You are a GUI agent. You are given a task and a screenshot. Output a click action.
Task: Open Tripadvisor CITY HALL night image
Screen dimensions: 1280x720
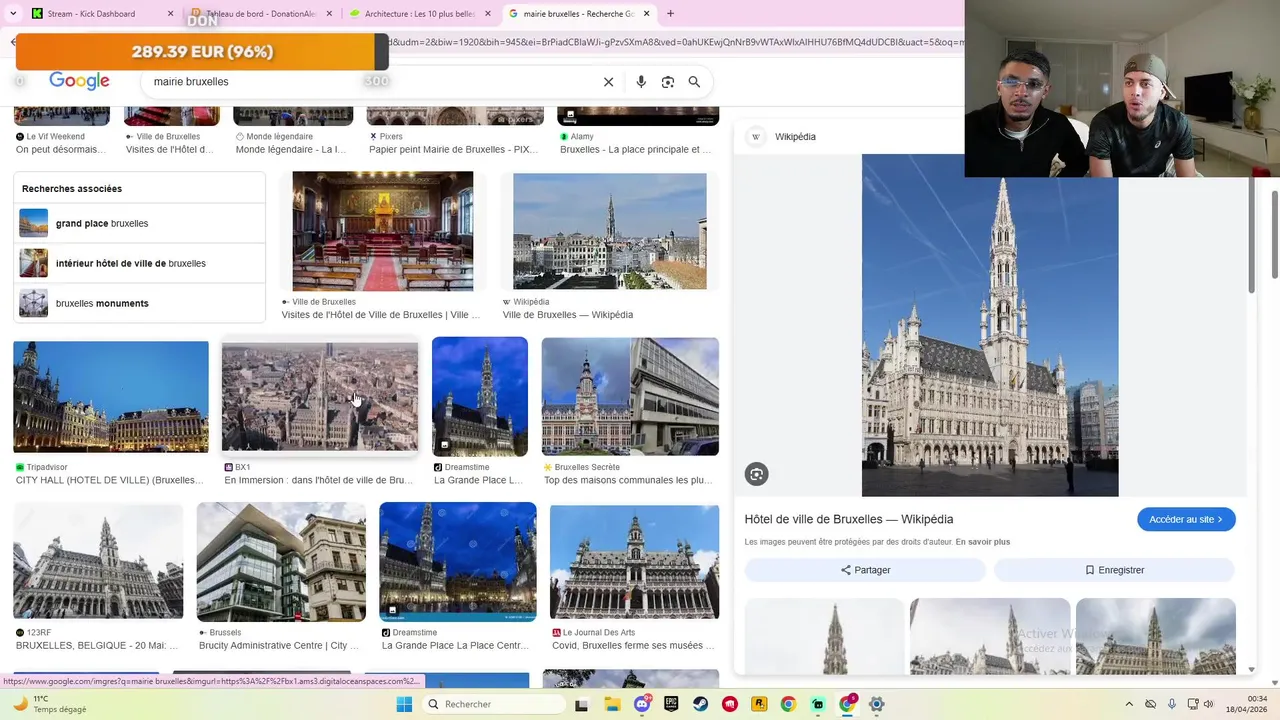[x=111, y=397]
